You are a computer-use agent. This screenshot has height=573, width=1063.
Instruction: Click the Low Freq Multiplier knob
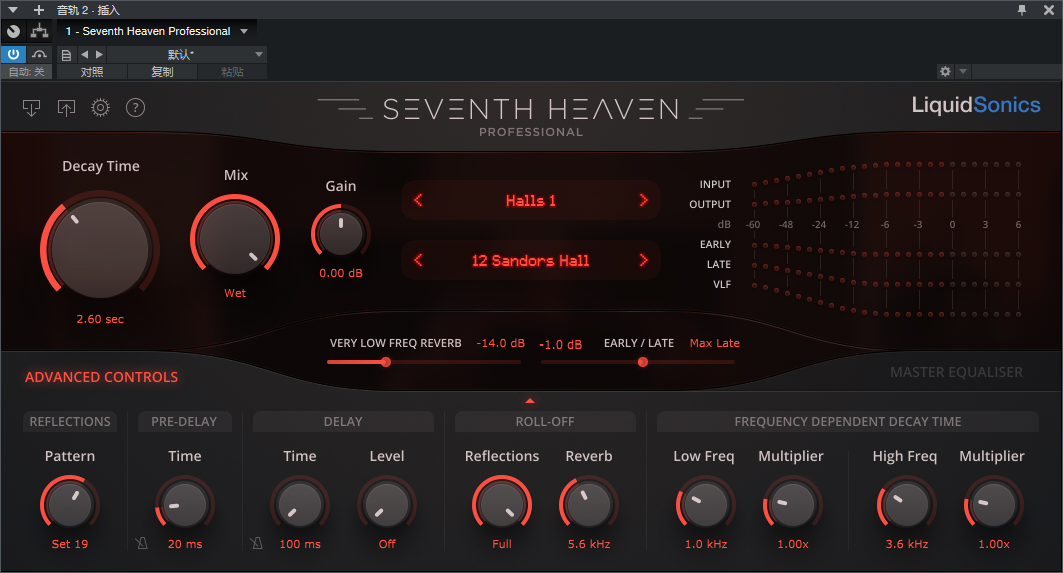tap(792, 505)
